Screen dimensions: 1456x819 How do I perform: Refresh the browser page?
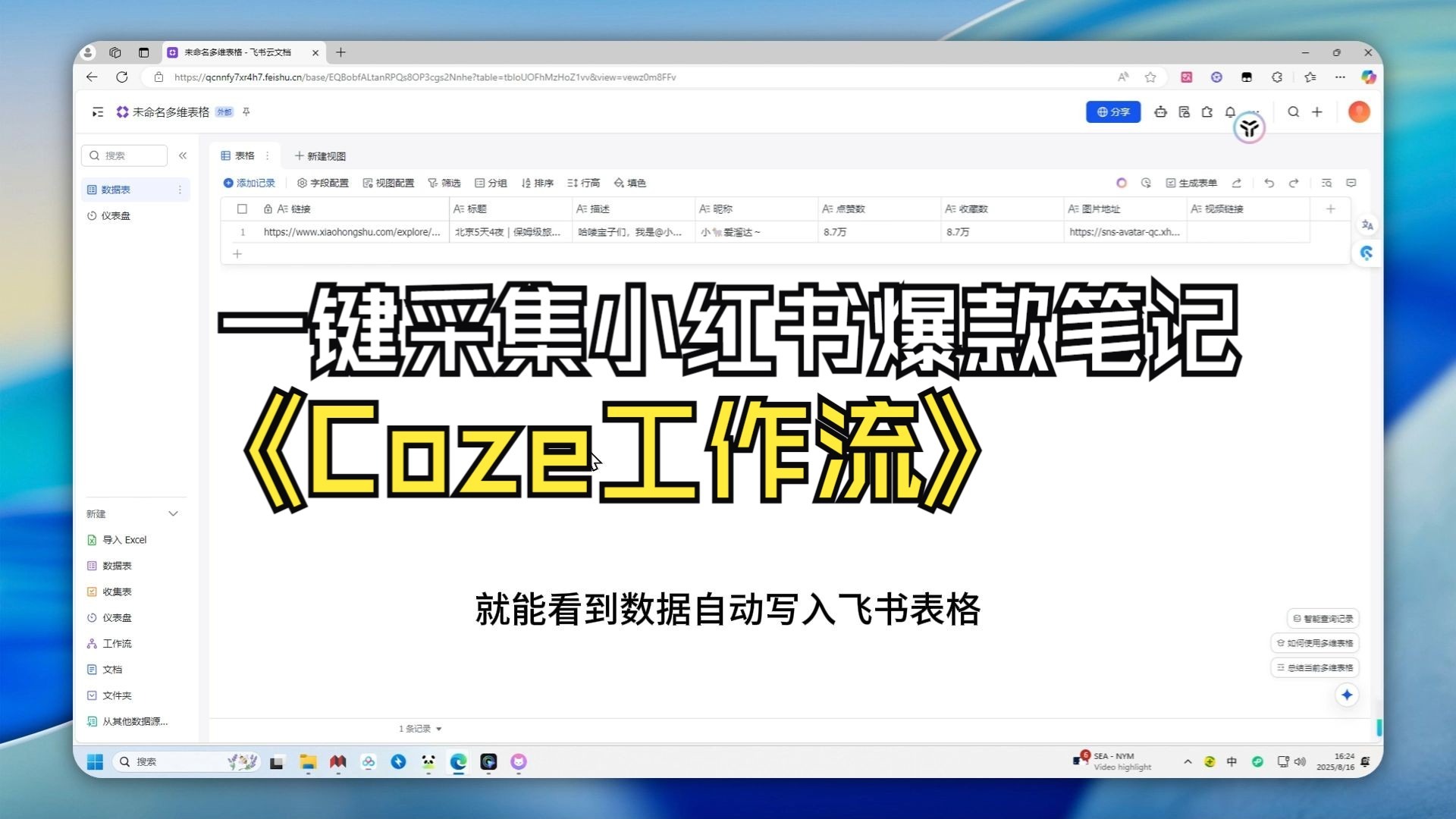[122, 77]
